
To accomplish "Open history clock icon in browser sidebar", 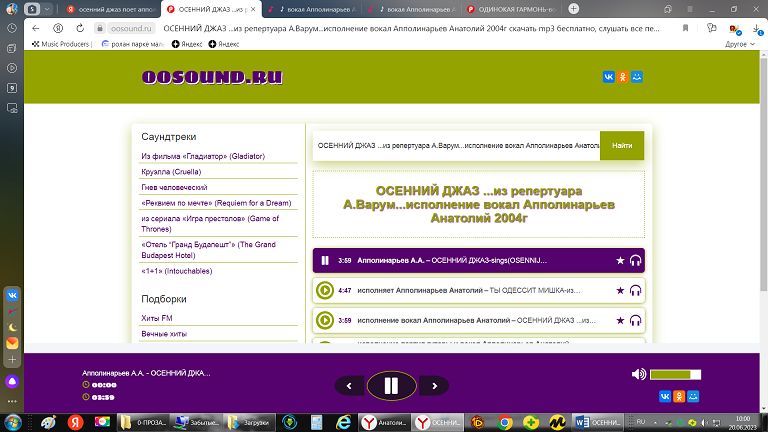I will (x=12, y=28).
